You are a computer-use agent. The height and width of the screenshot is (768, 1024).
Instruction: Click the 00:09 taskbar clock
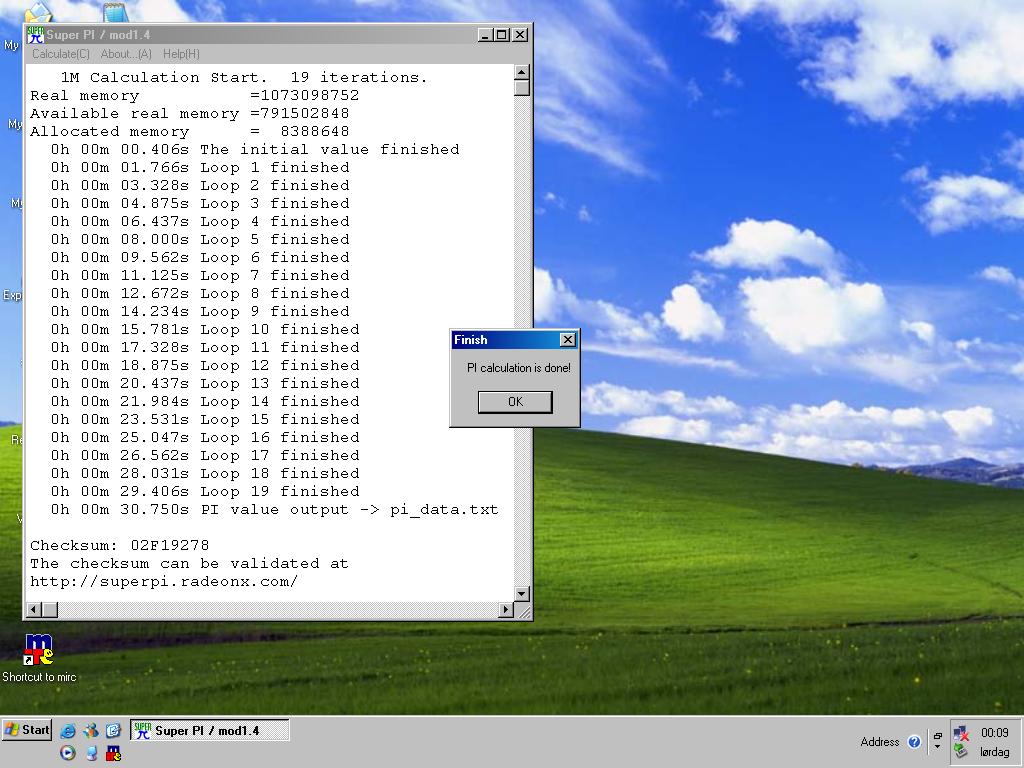tap(994, 733)
